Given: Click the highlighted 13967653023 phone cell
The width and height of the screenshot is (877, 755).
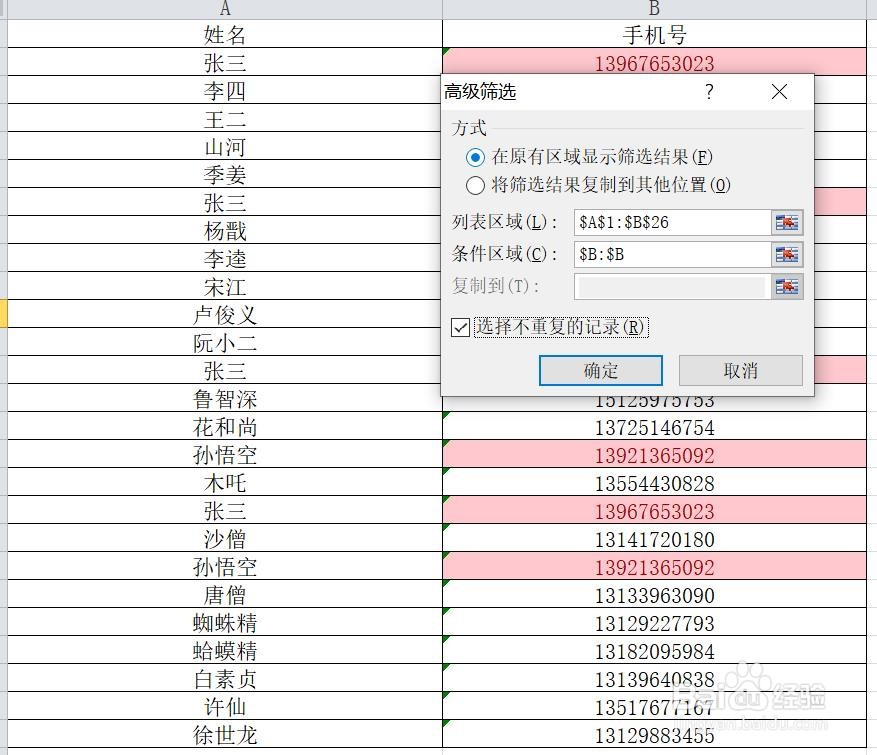Looking at the screenshot, I should (x=654, y=62).
